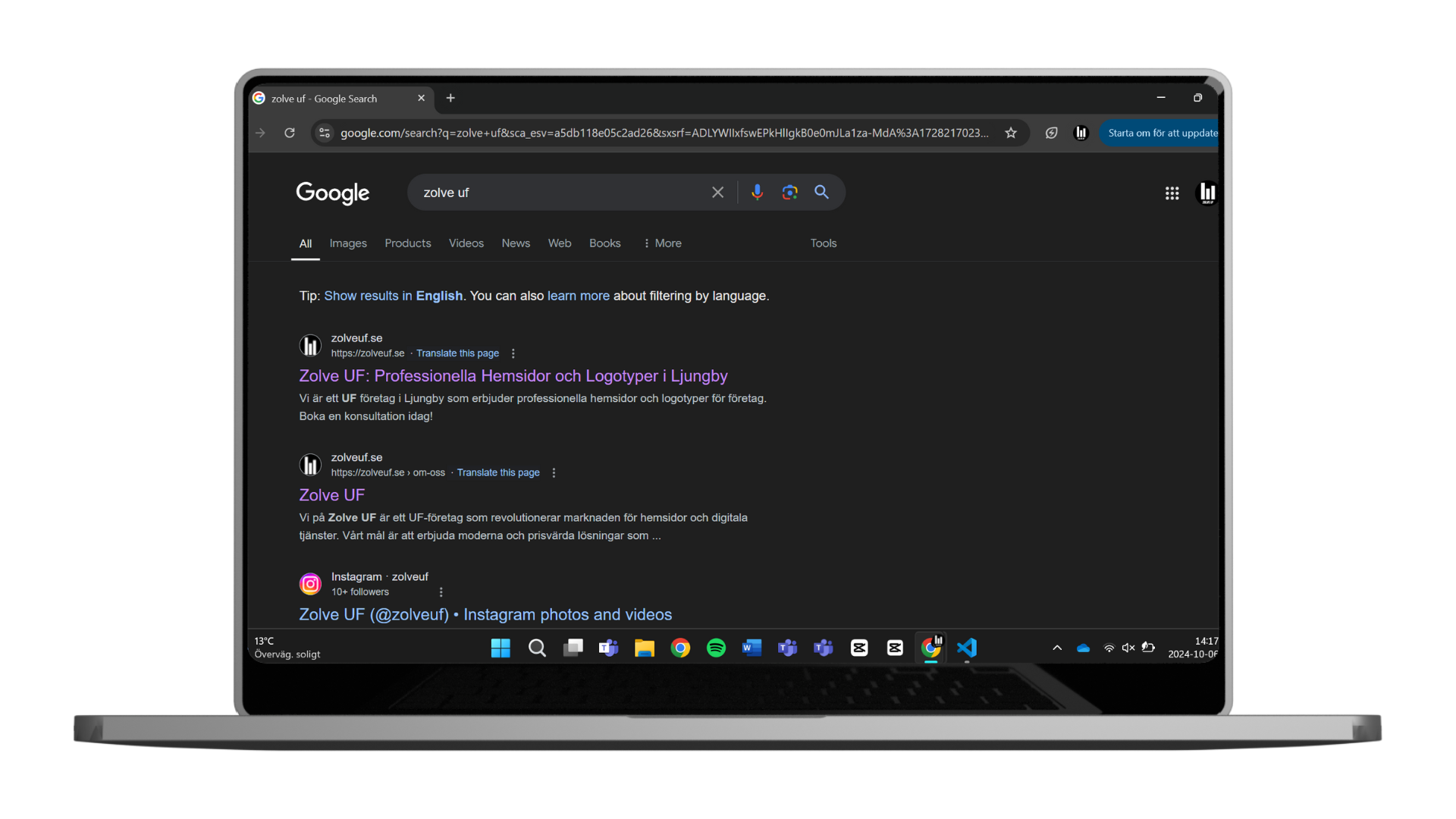The image size is (1456, 819).
Task: Click the Translate this page button
Action: pos(458,353)
